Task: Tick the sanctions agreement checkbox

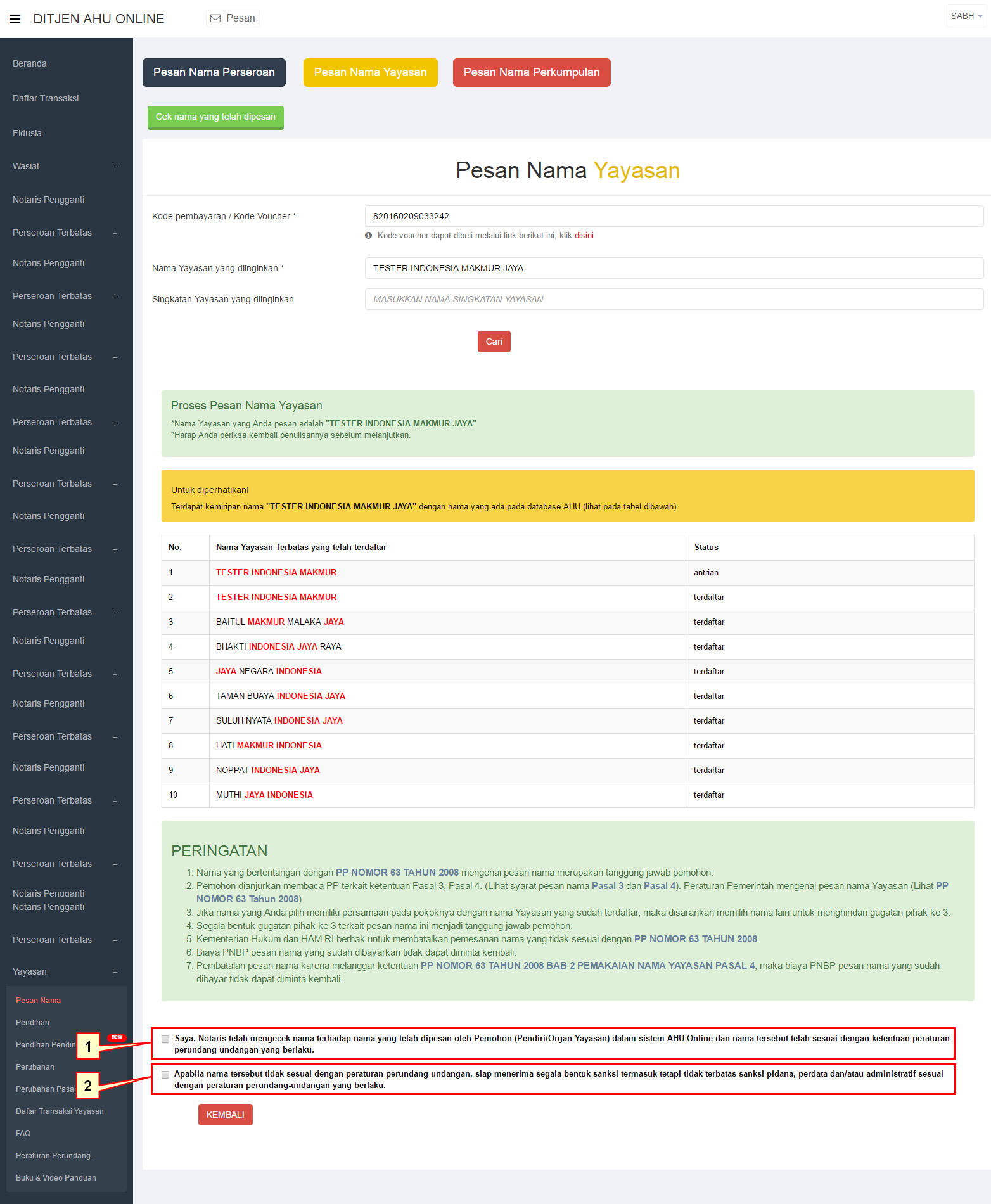Action: [x=165, y=1075]
